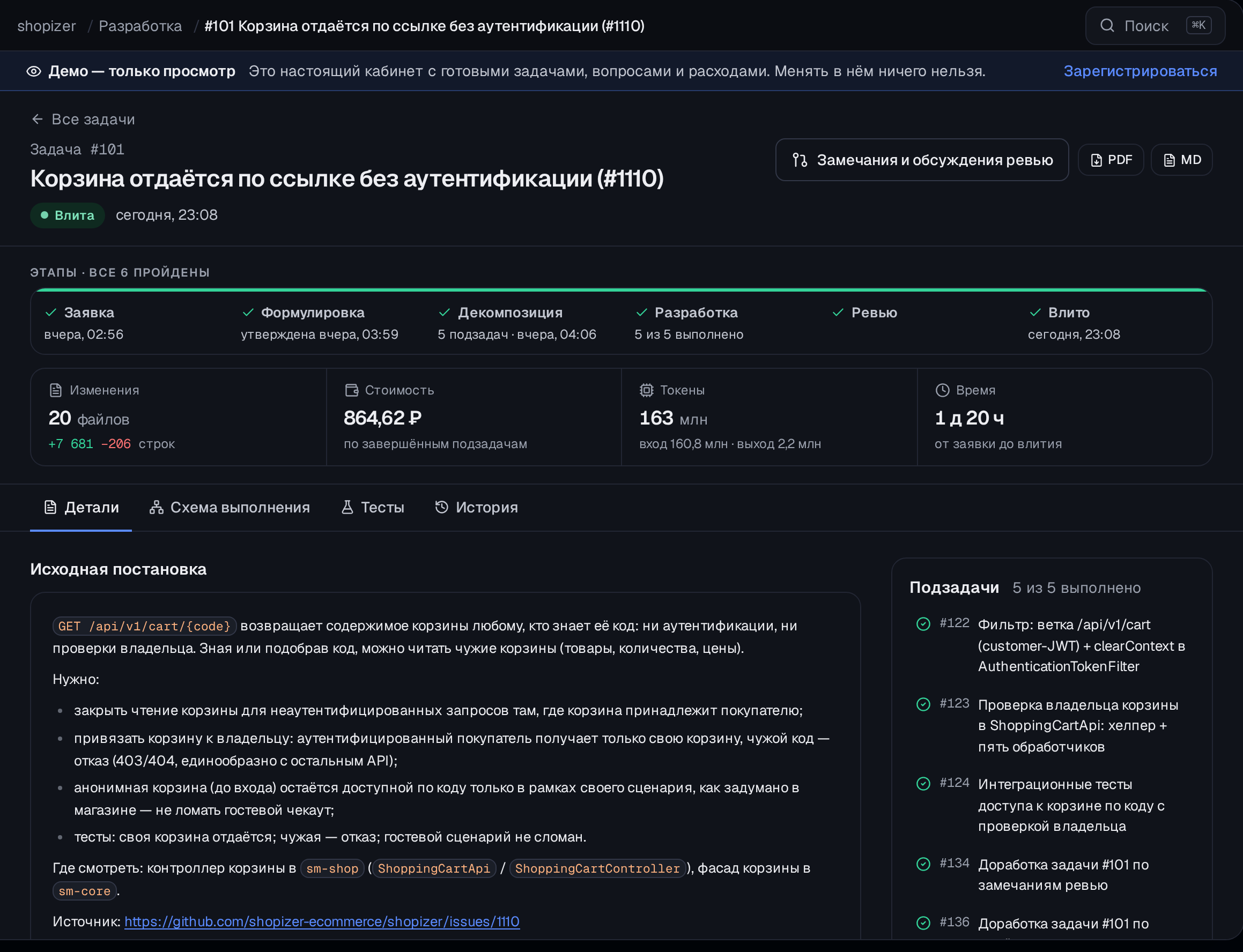Click the MD document icon
Image resolution: width=1243 pixels, height=952 pixels.
pos(1169,160)
